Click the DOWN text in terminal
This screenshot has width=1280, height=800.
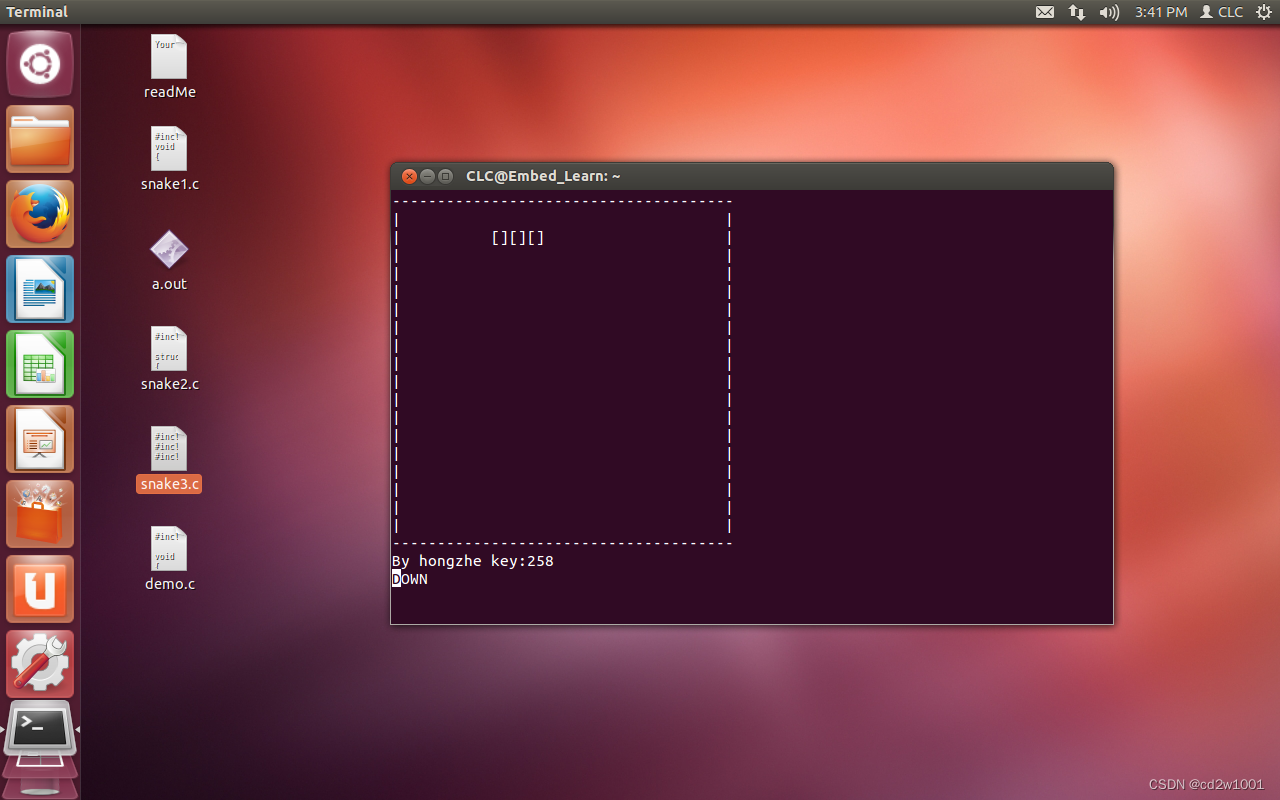point(409,579)
